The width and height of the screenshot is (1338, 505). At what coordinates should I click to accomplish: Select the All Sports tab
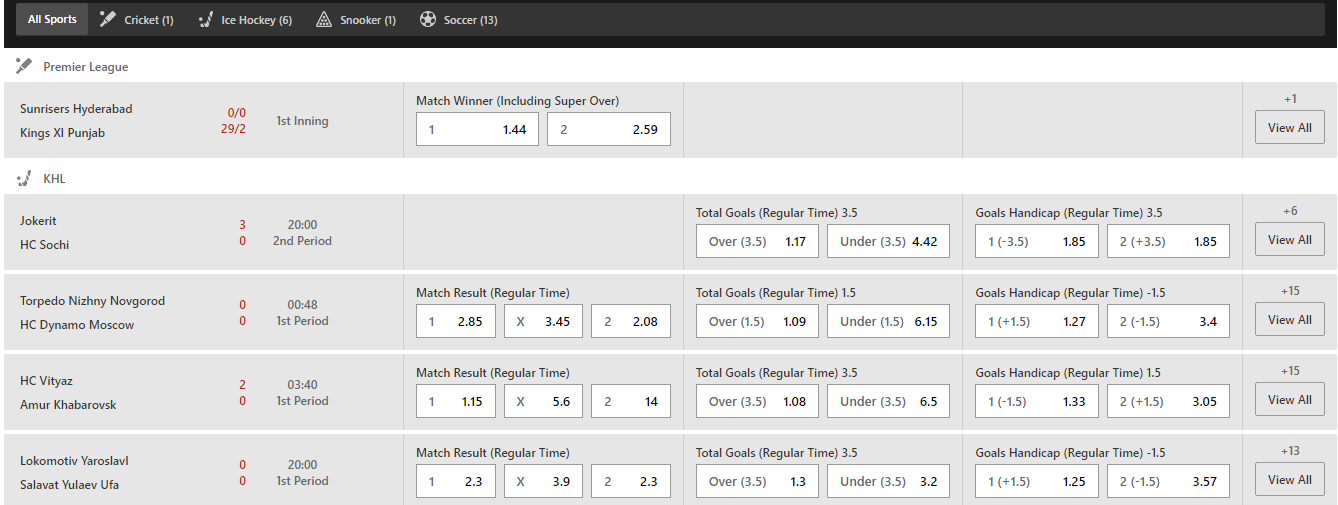[x=52, y=19]
